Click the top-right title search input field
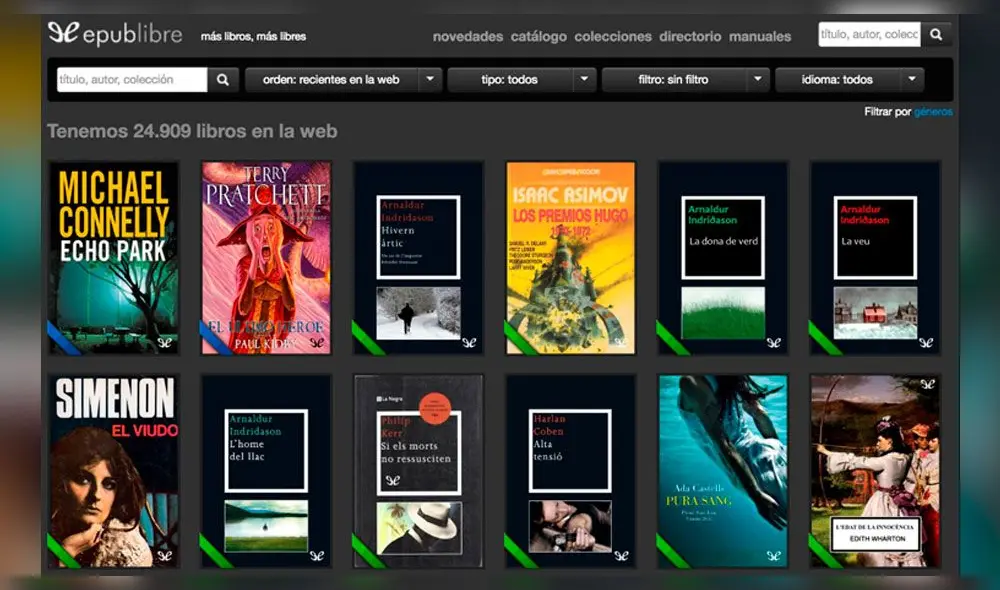1000x590 pixels. pos(870,34)
